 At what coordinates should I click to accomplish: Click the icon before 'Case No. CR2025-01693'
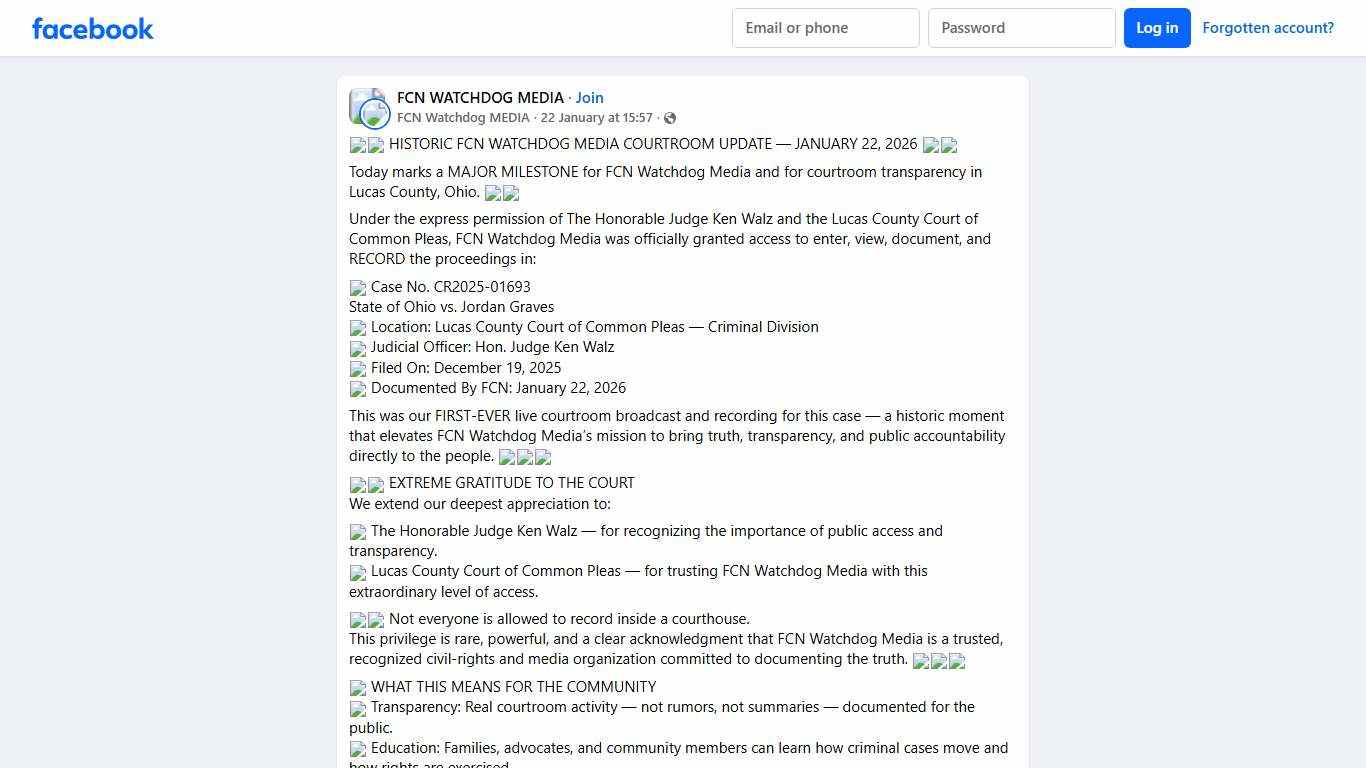358,288
